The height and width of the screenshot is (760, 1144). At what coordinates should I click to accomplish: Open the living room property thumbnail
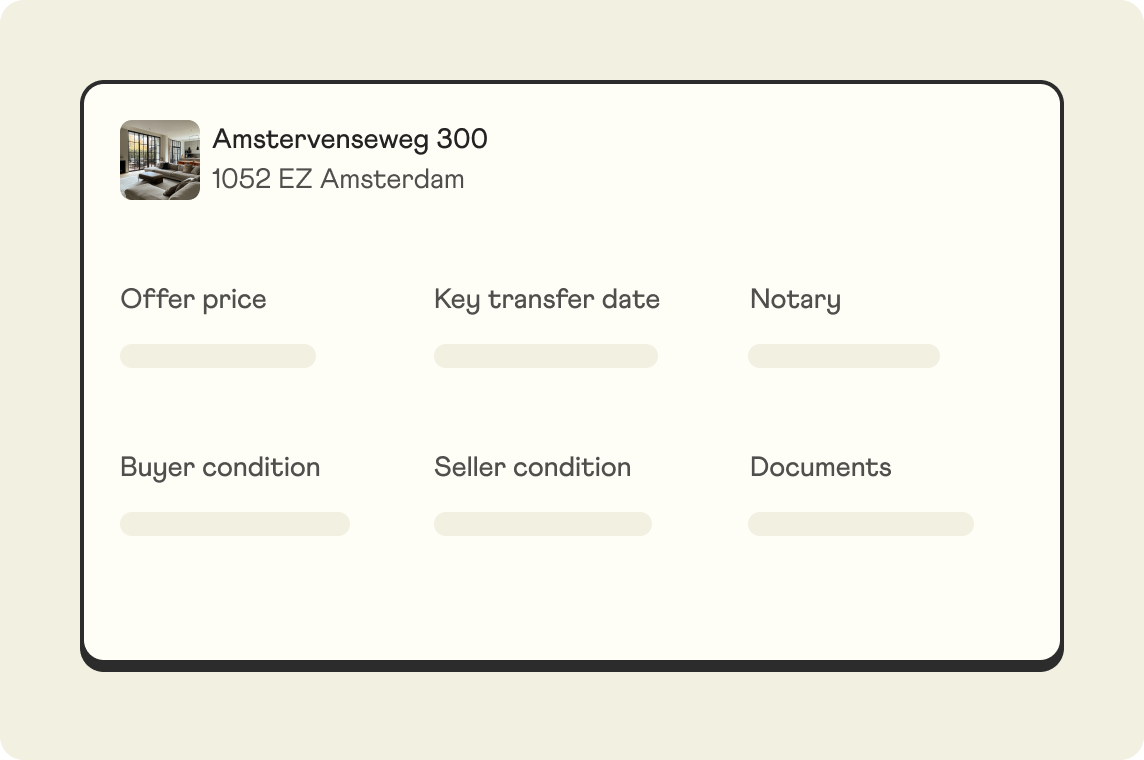tap(160, 160)
